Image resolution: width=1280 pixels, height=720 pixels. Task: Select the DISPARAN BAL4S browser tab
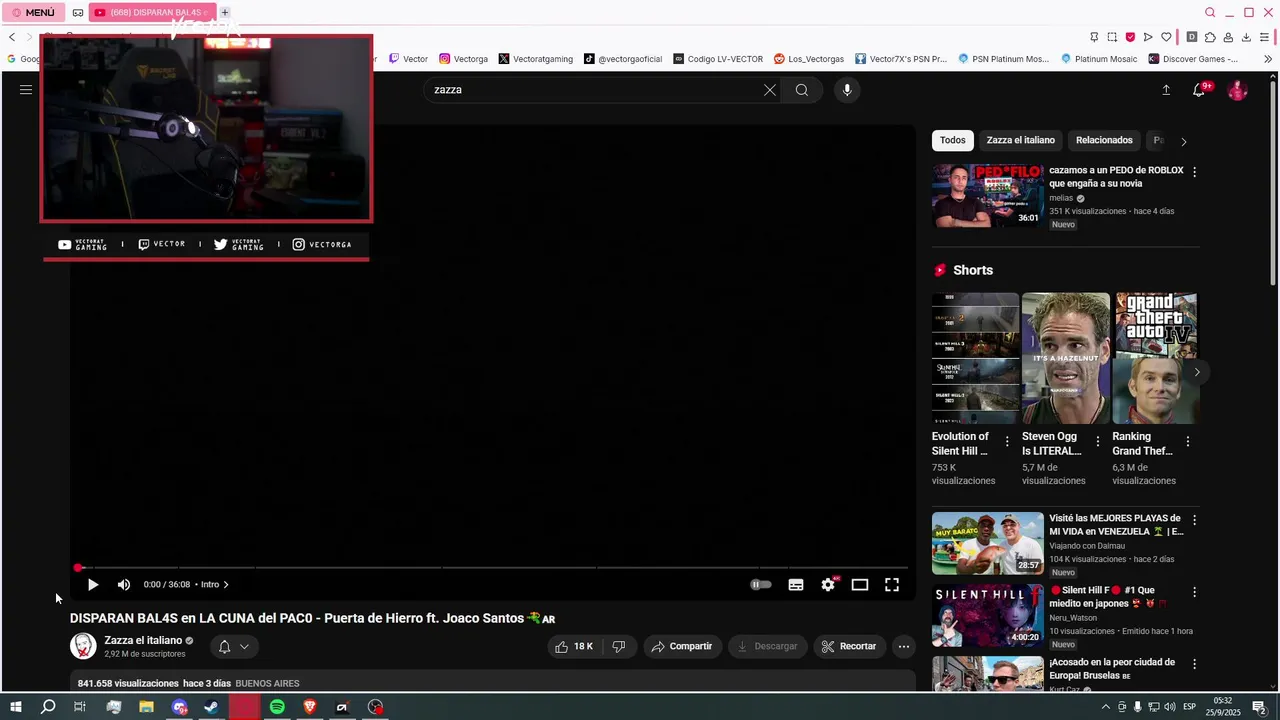click(151, 13)
